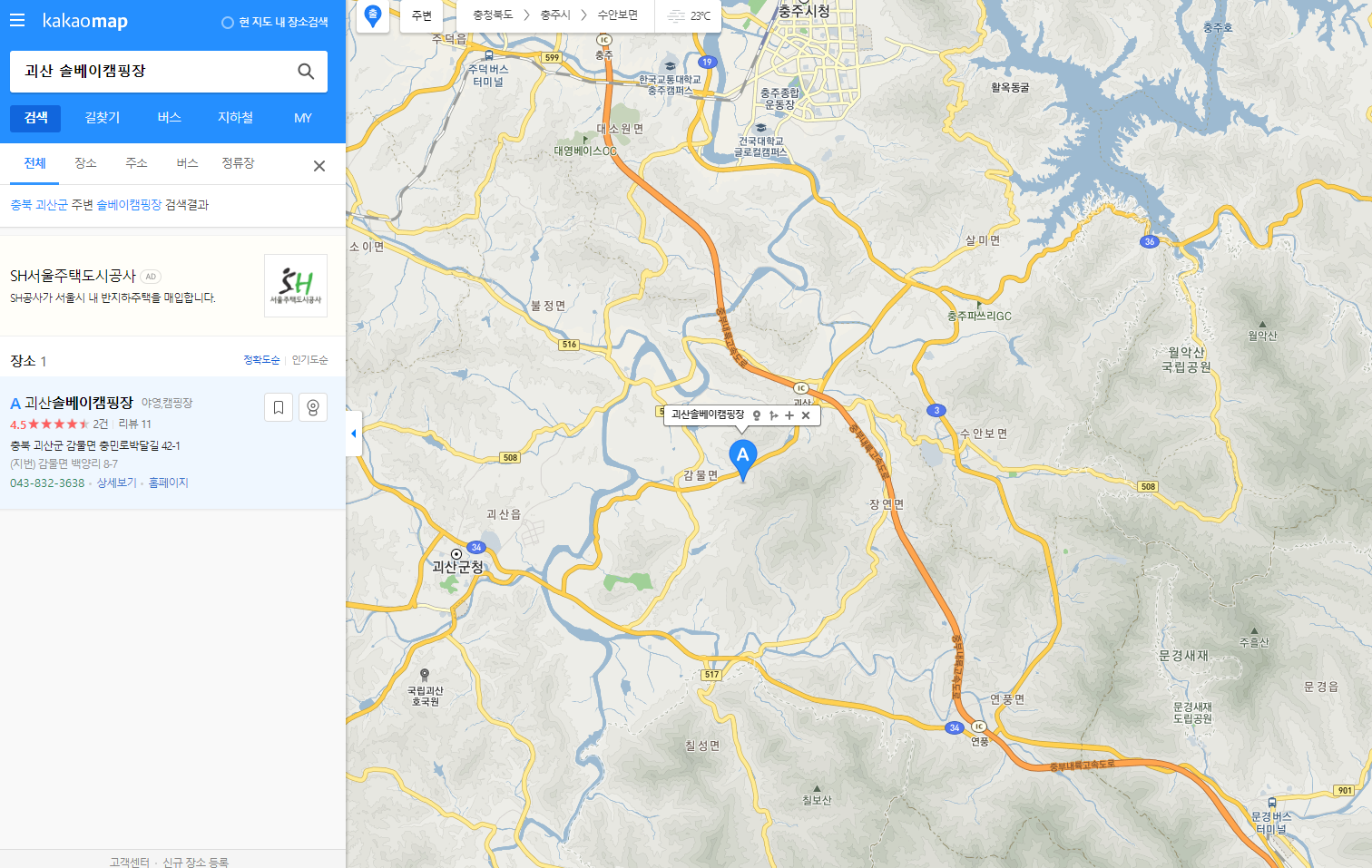Select the 버스 main tab
Image resolution: width=1372 pixels, height=868 pixels.
[169, 118]
